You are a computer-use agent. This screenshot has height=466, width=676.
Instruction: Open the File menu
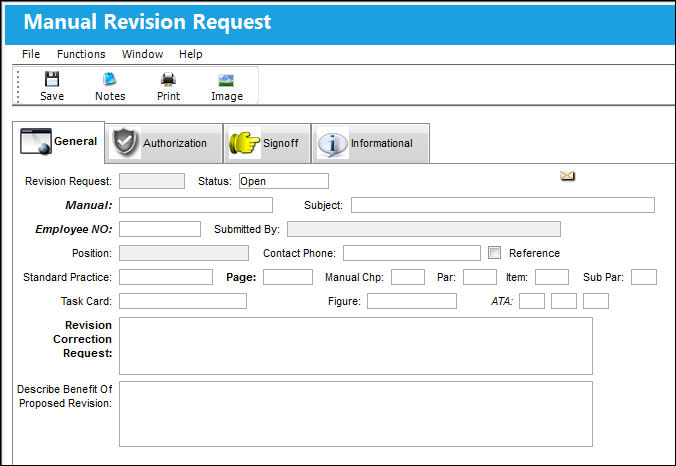(x=31, y=54)
